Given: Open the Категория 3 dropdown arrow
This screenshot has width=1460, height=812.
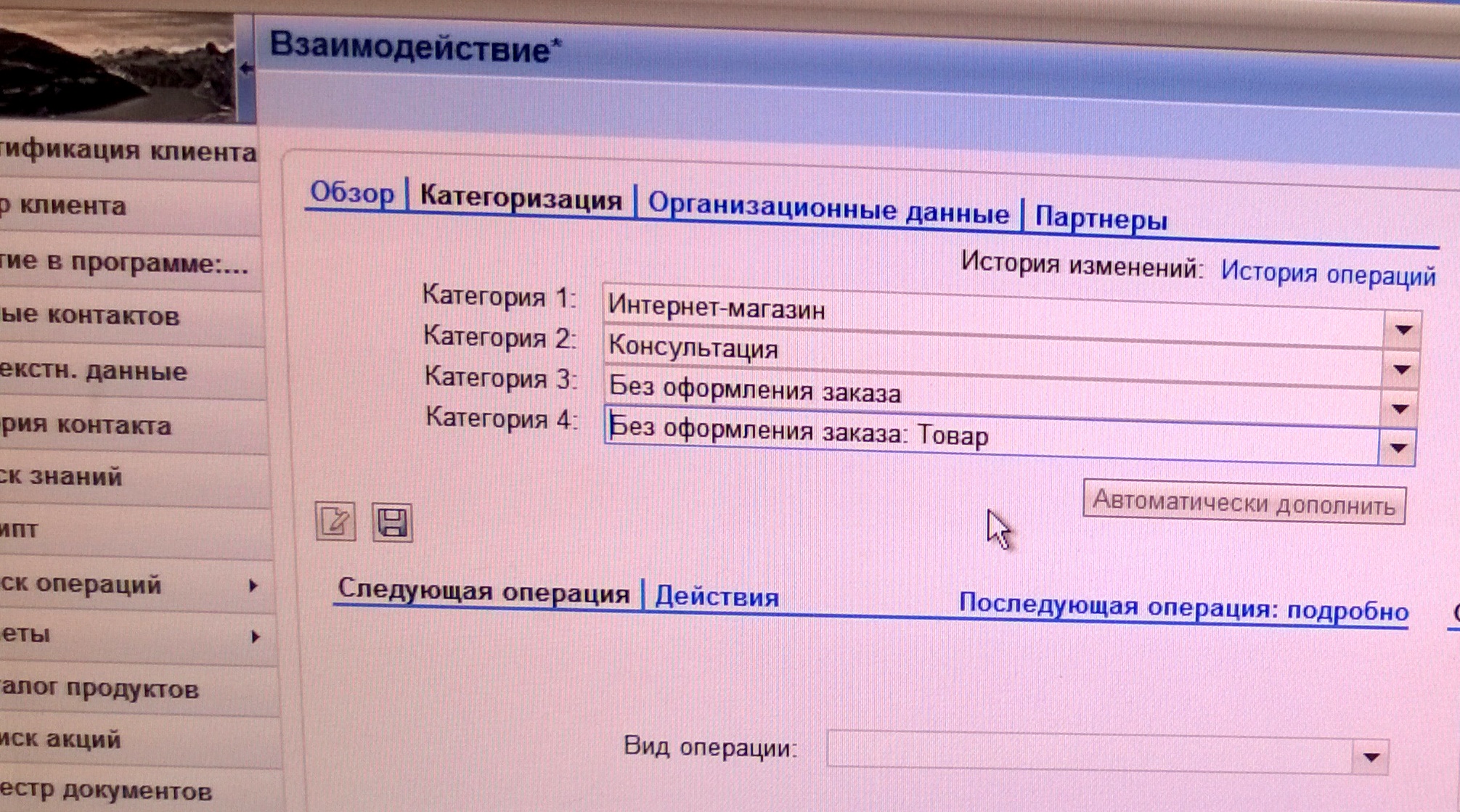Looking at the screenshot, I should (x=1400, y=409).
